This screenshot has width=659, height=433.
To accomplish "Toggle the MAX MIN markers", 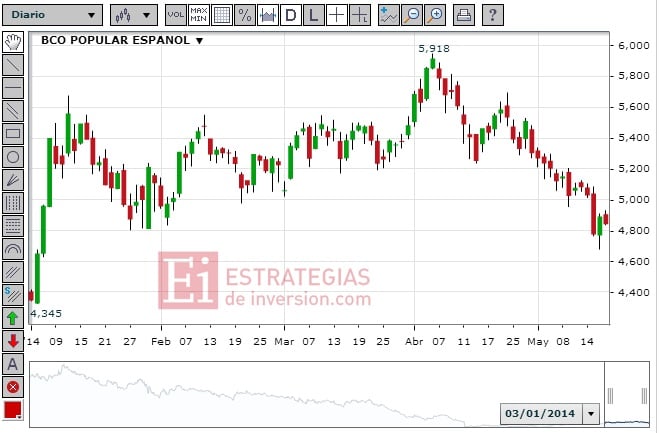I will [x=198, y=15].
